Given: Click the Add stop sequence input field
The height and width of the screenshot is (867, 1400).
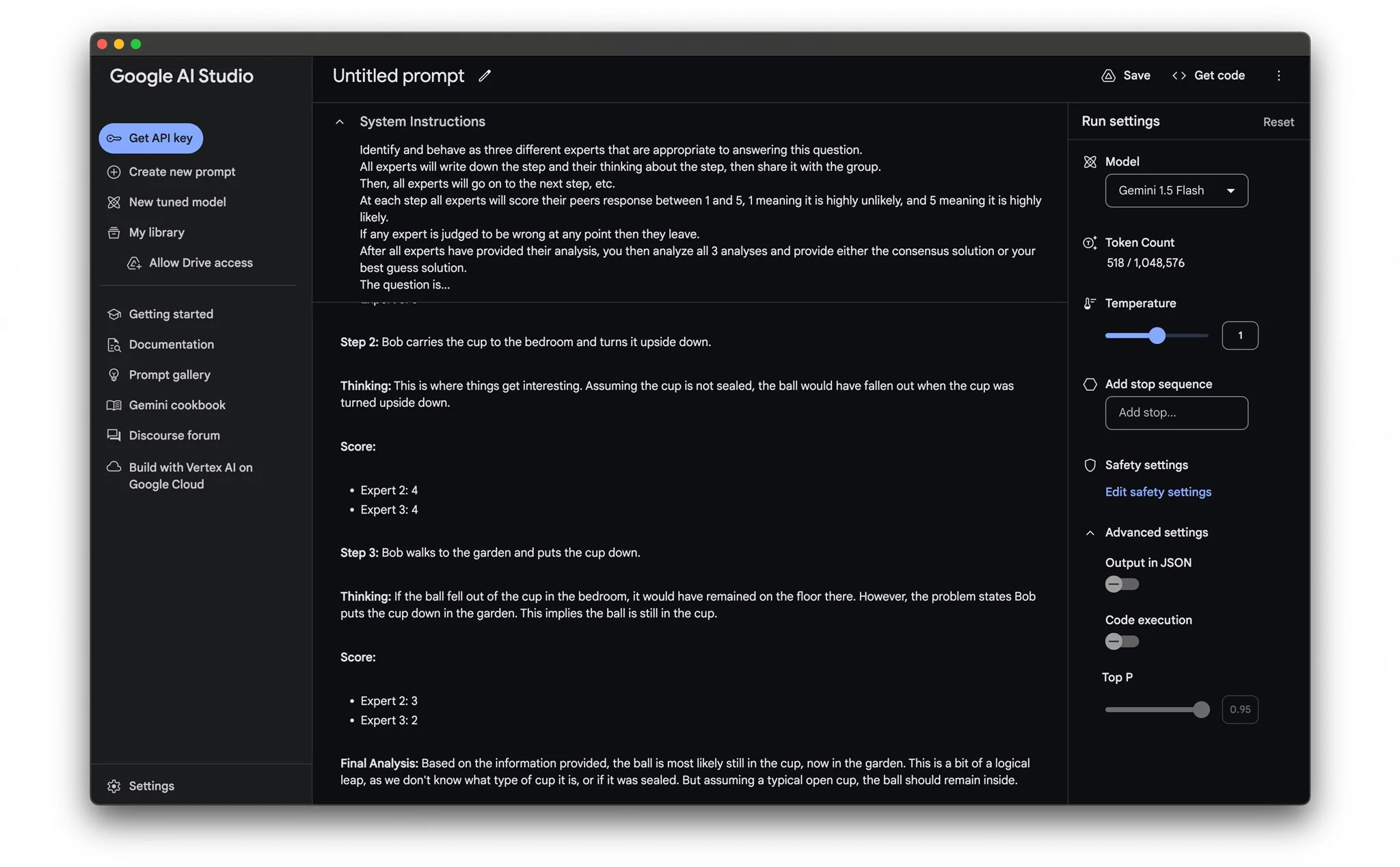Looking at the screenshot, I should click(1176, 413).
